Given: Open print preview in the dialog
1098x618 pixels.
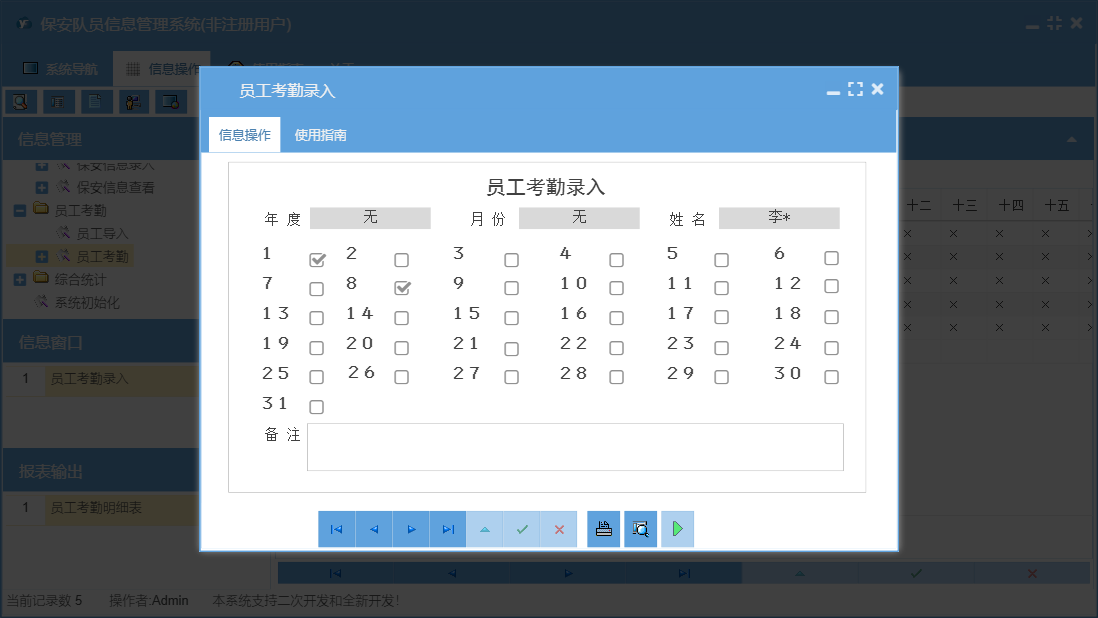Looking at the screenshot, I should click(x=640, y=528).
